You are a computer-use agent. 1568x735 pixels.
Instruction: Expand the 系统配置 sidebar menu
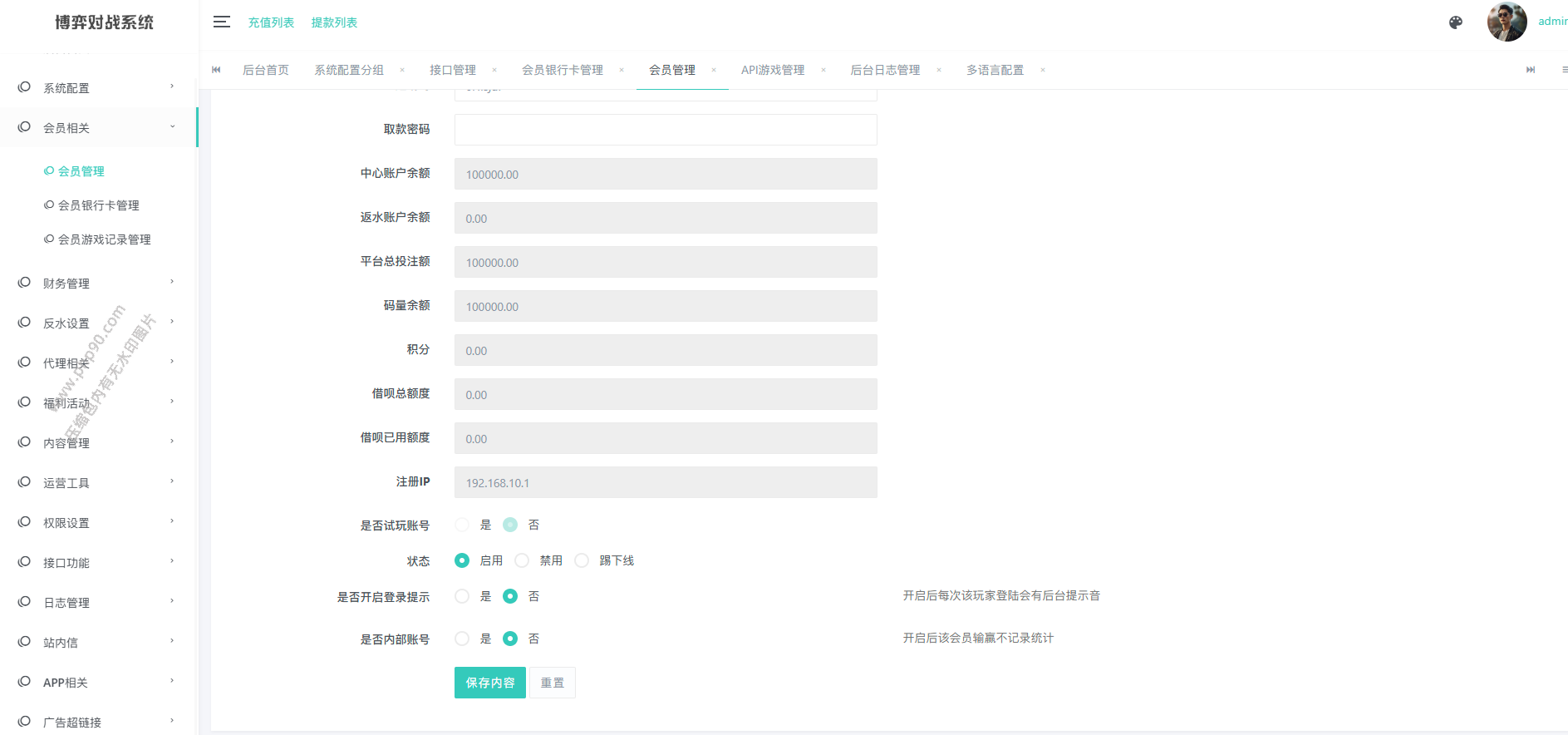coord(66,88)
